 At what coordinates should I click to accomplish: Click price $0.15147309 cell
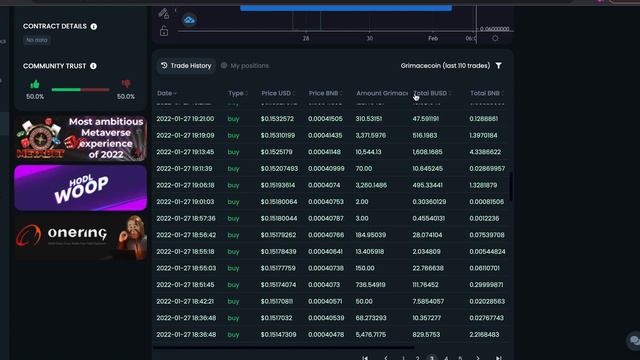[278, 335]
